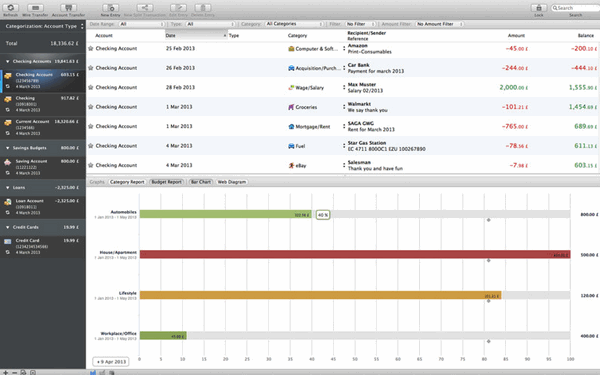This screenshot has width=600, height=375.
Task: Collapse the Savings Budgets sidebar group
Action: pos(7,148)
